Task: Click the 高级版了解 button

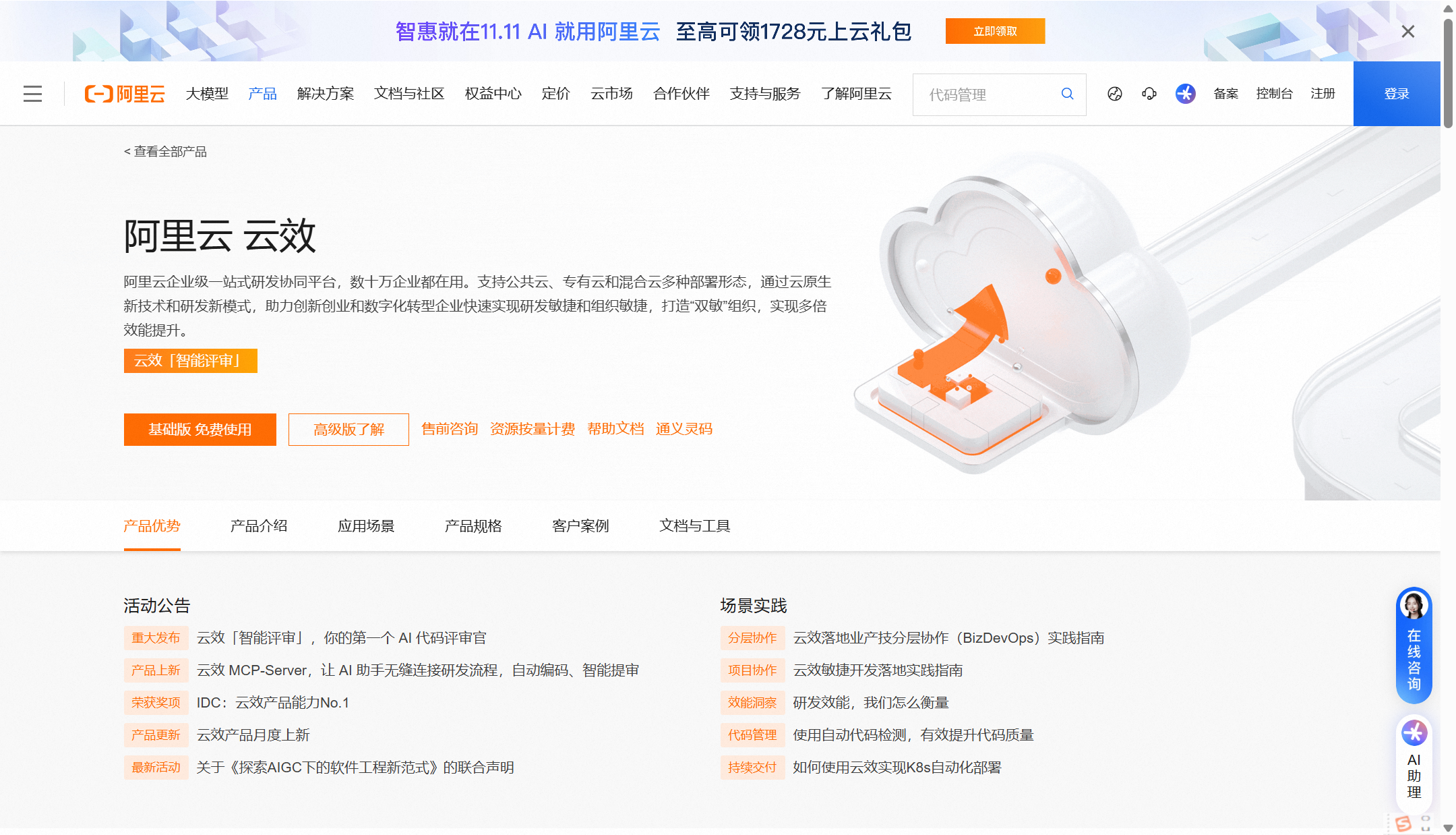Action: coord(348,430)
